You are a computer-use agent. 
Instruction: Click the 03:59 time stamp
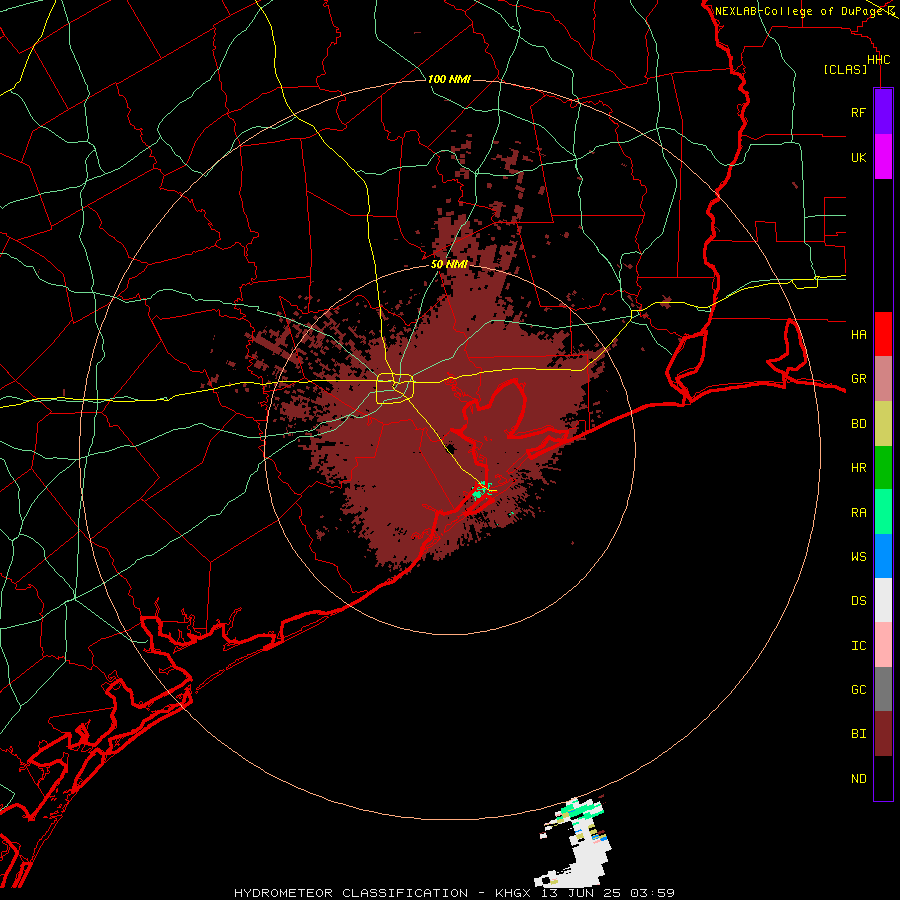pos(652,893)
